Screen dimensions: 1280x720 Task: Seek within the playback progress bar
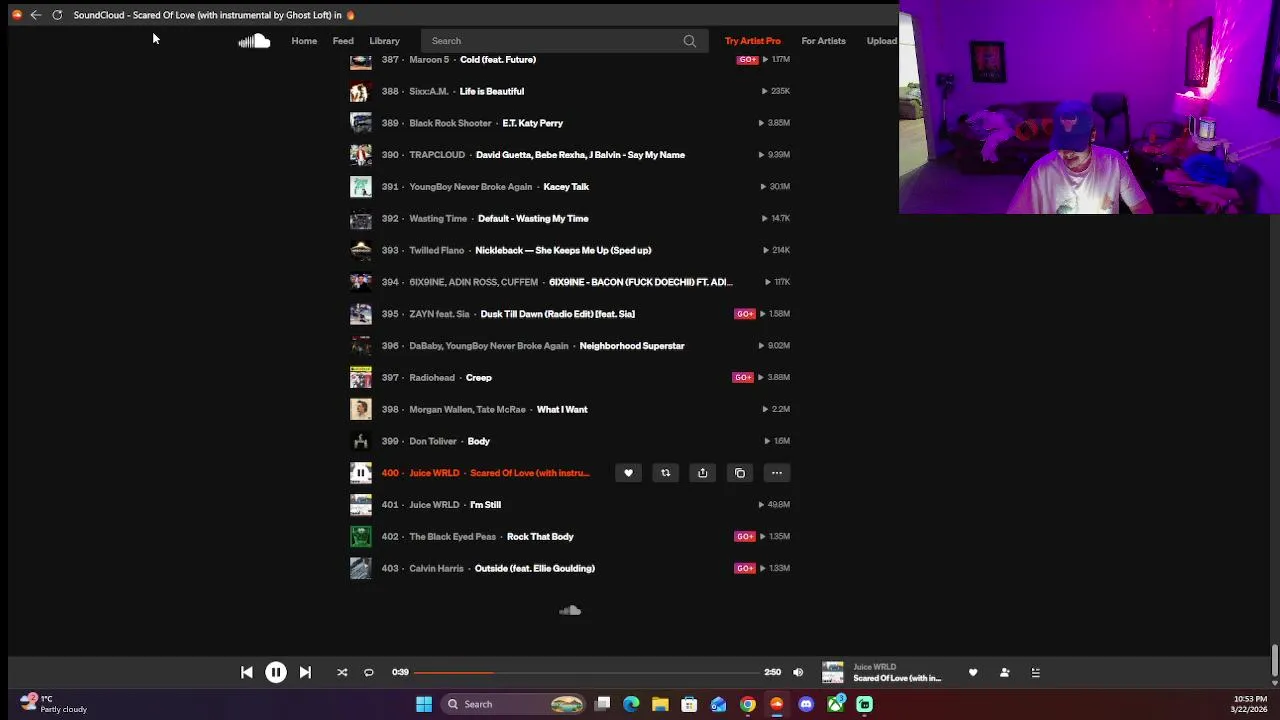point(586,673)
